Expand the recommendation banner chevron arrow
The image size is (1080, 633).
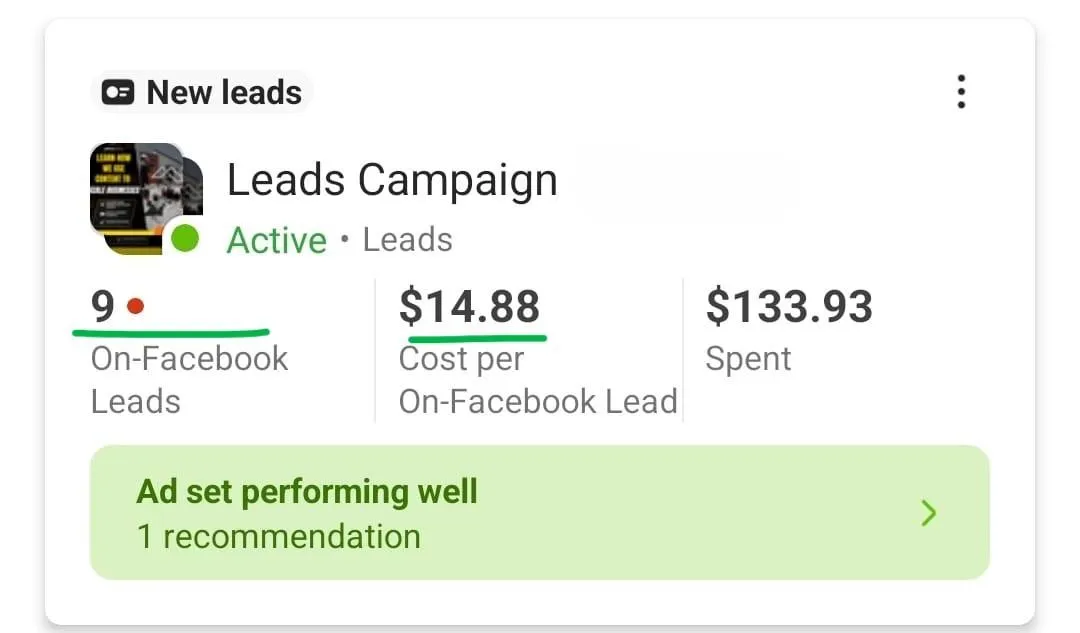point(929,513)
